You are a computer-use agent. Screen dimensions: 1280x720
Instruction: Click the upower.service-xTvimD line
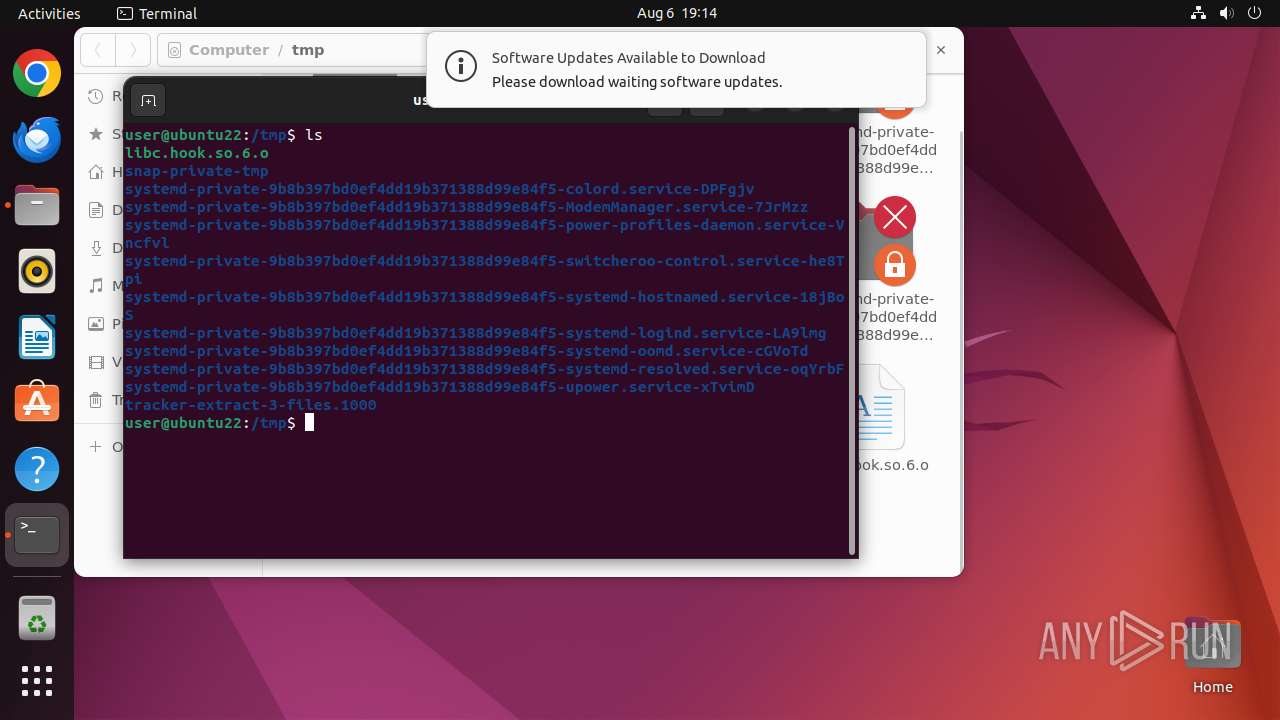(x=440, y=387)
